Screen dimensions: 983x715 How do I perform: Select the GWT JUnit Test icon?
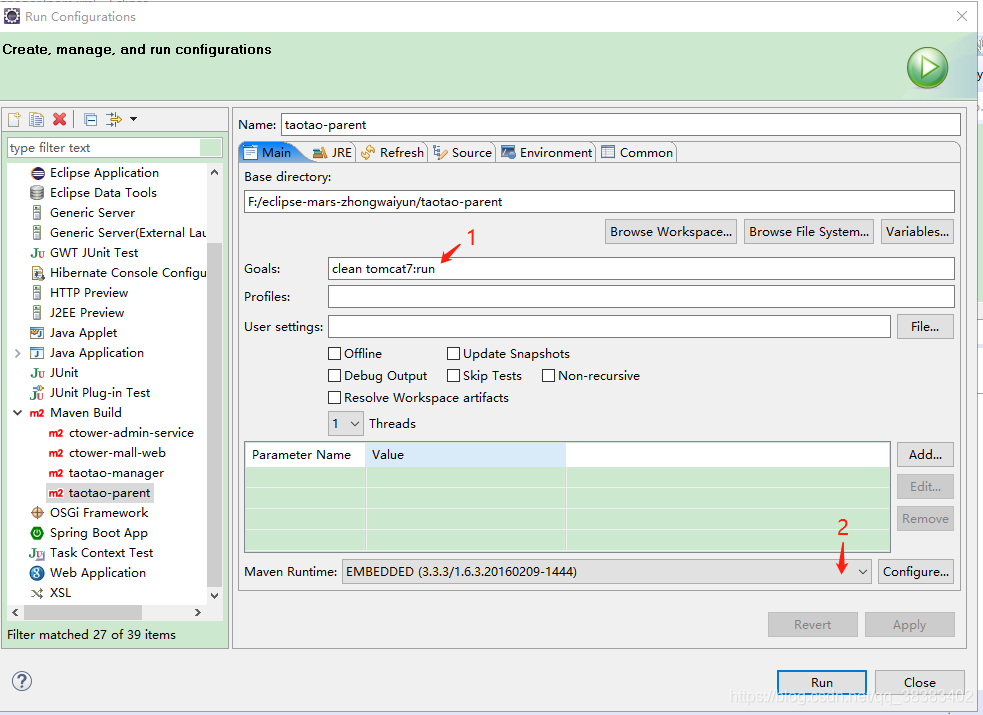pyautogui.click(x=38, y=253)
